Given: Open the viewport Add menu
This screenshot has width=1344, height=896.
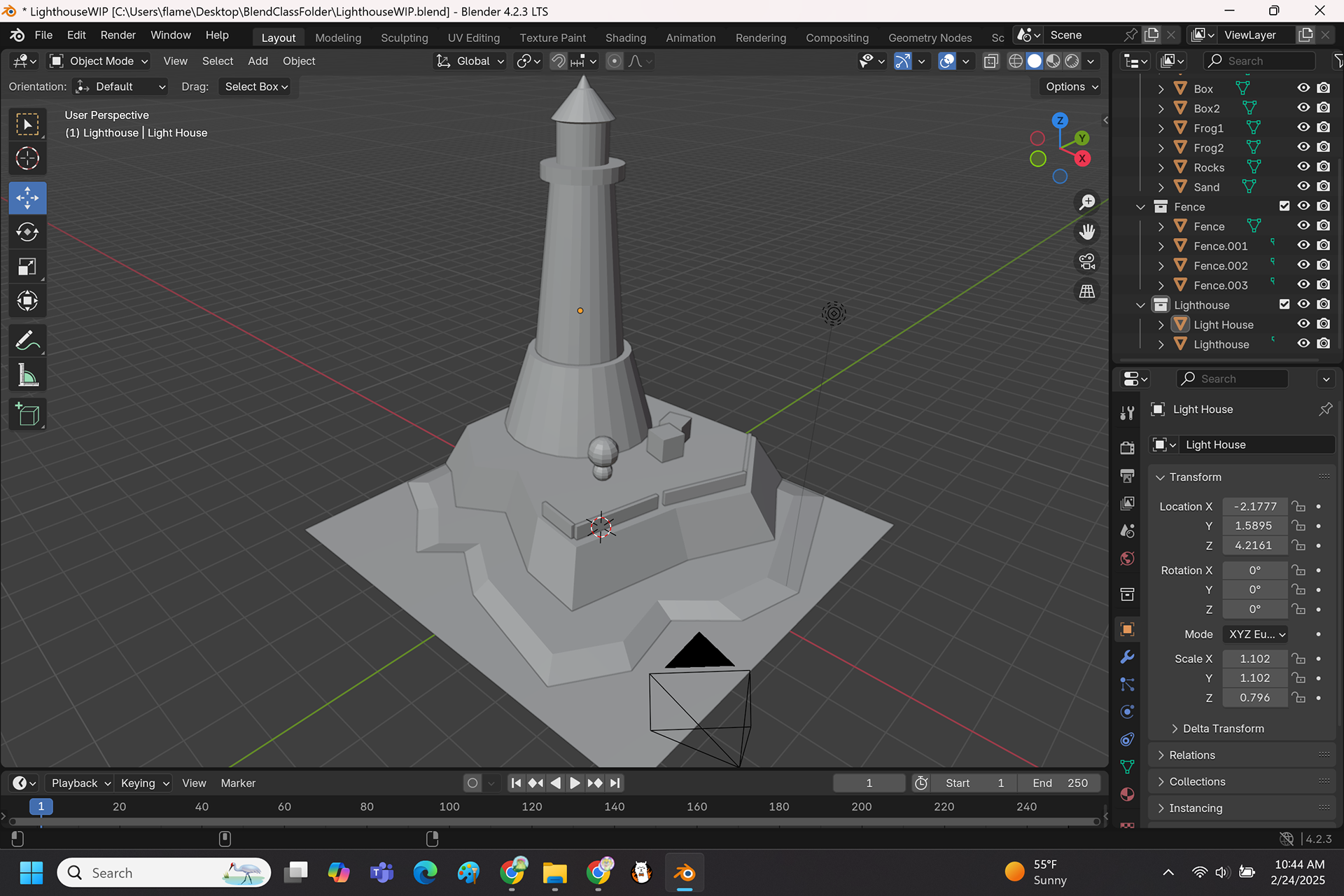Looking at the screenshot, I should point(258,62).
